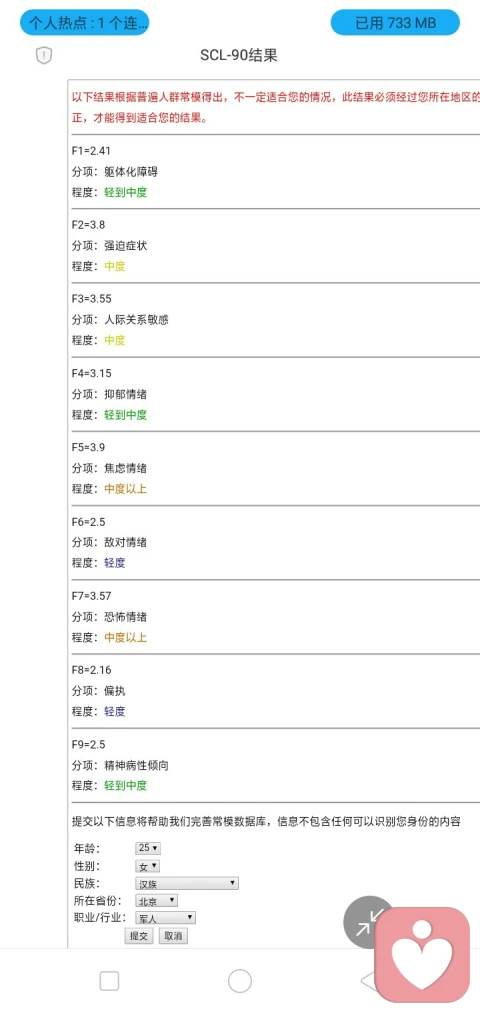The height and width of the screenshot is (1013, 480).
Task: Open the personal hotspot status pill
Action: tap(85, 23)
